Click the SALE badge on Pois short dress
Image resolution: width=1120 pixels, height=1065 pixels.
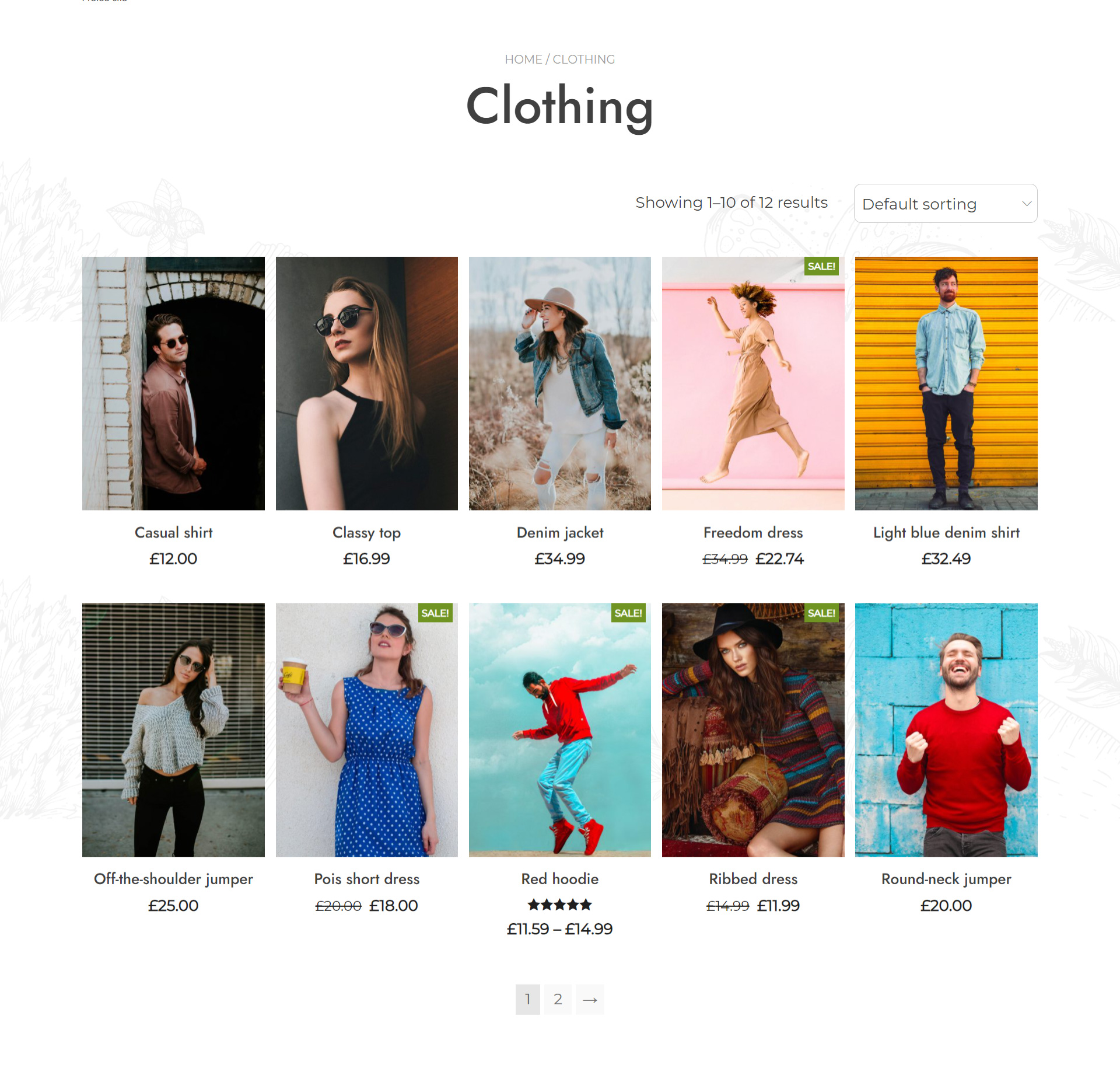click(435, 613)
